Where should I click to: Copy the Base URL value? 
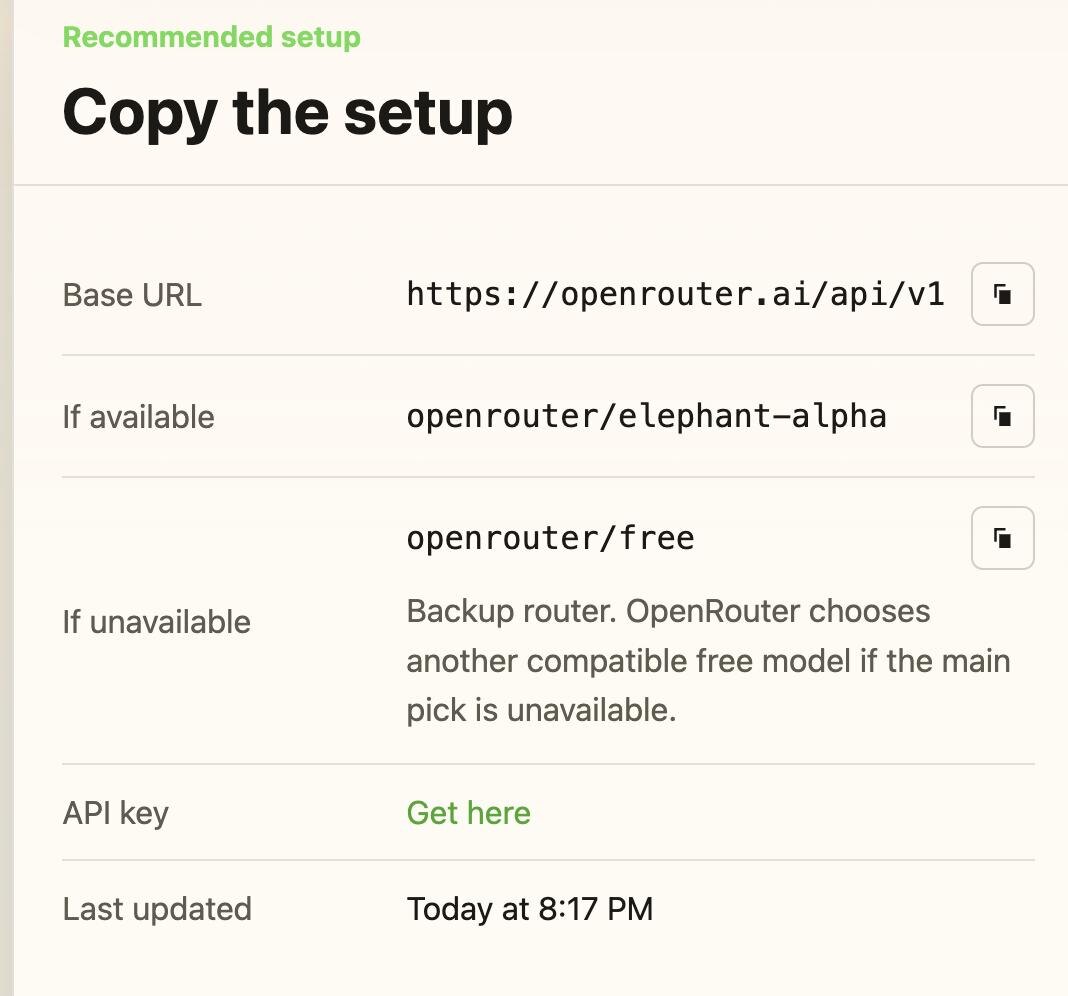[1002, 295]
